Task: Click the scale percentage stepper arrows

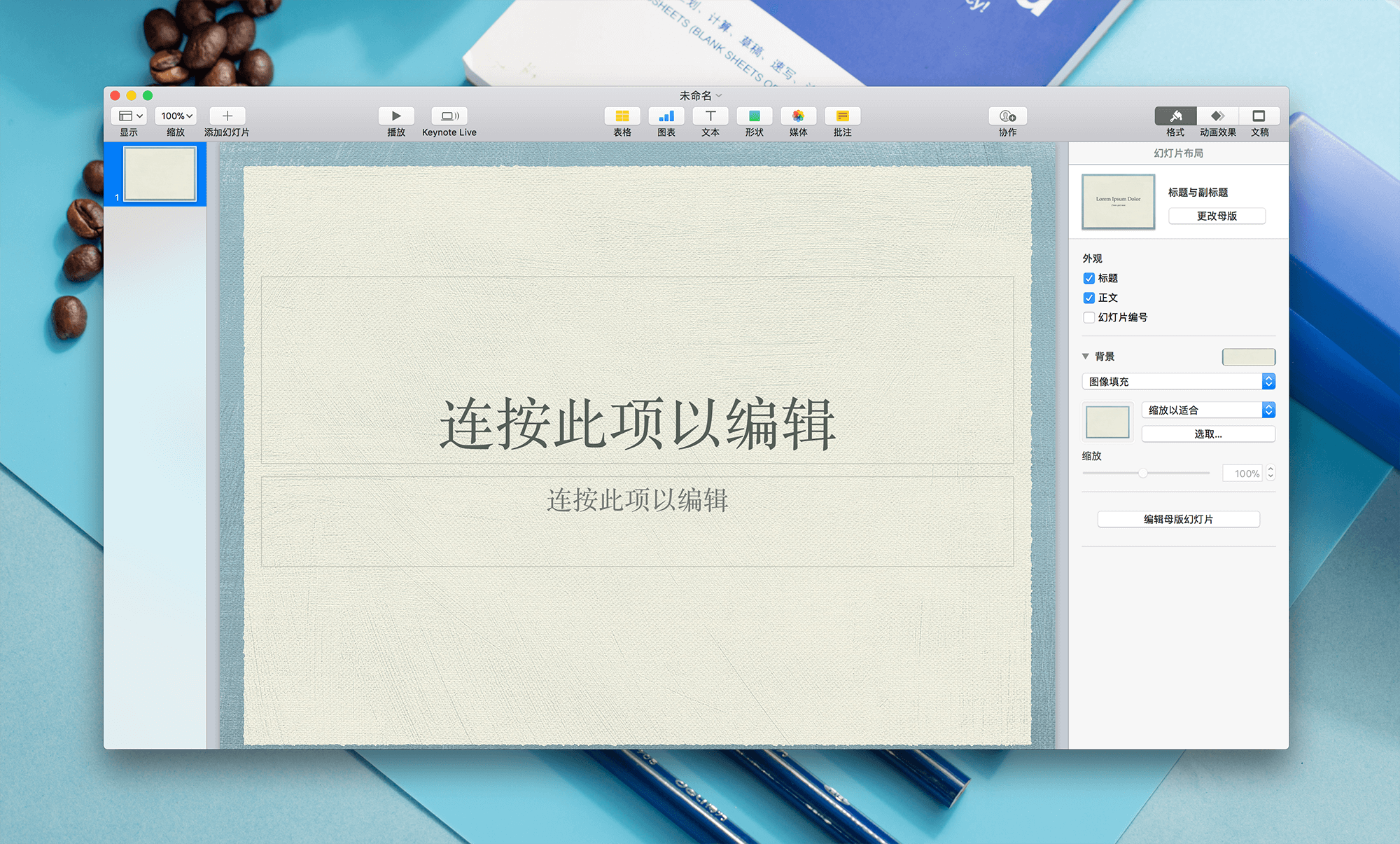Action: tap(1270, 473)
